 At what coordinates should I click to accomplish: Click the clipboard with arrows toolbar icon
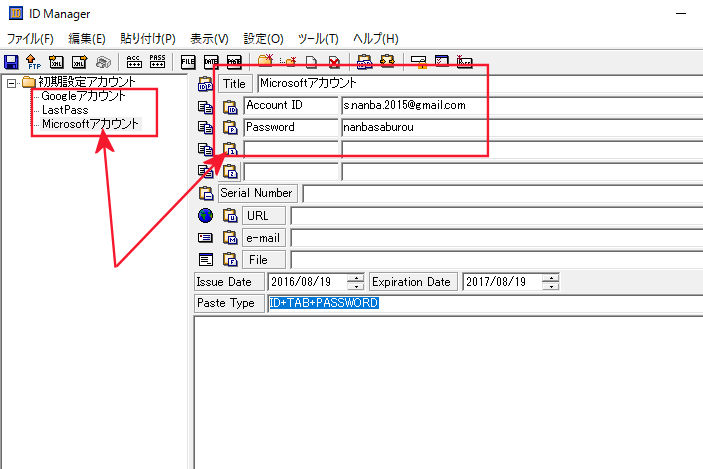point(387,61)
